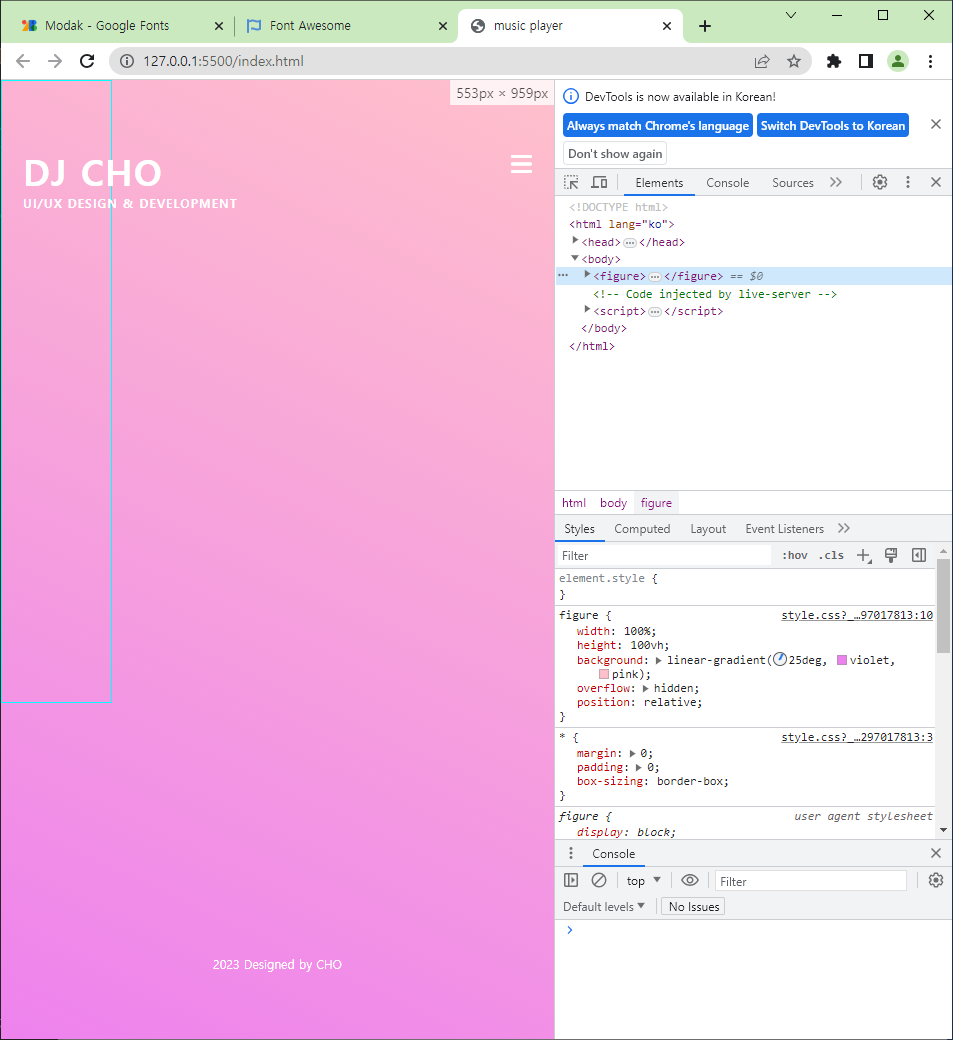
Task: Select the html breadcrumb item
Action: click(x=574, y=503)
